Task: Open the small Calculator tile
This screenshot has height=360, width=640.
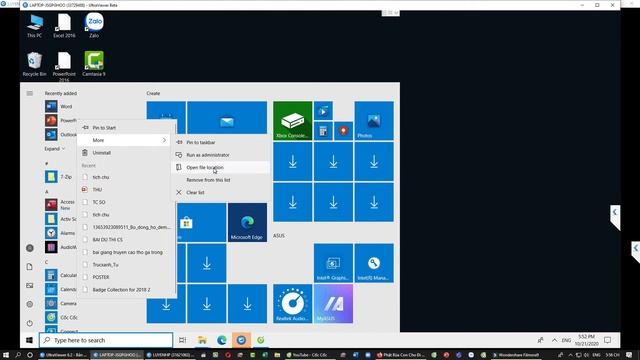Action: point(323,131)
